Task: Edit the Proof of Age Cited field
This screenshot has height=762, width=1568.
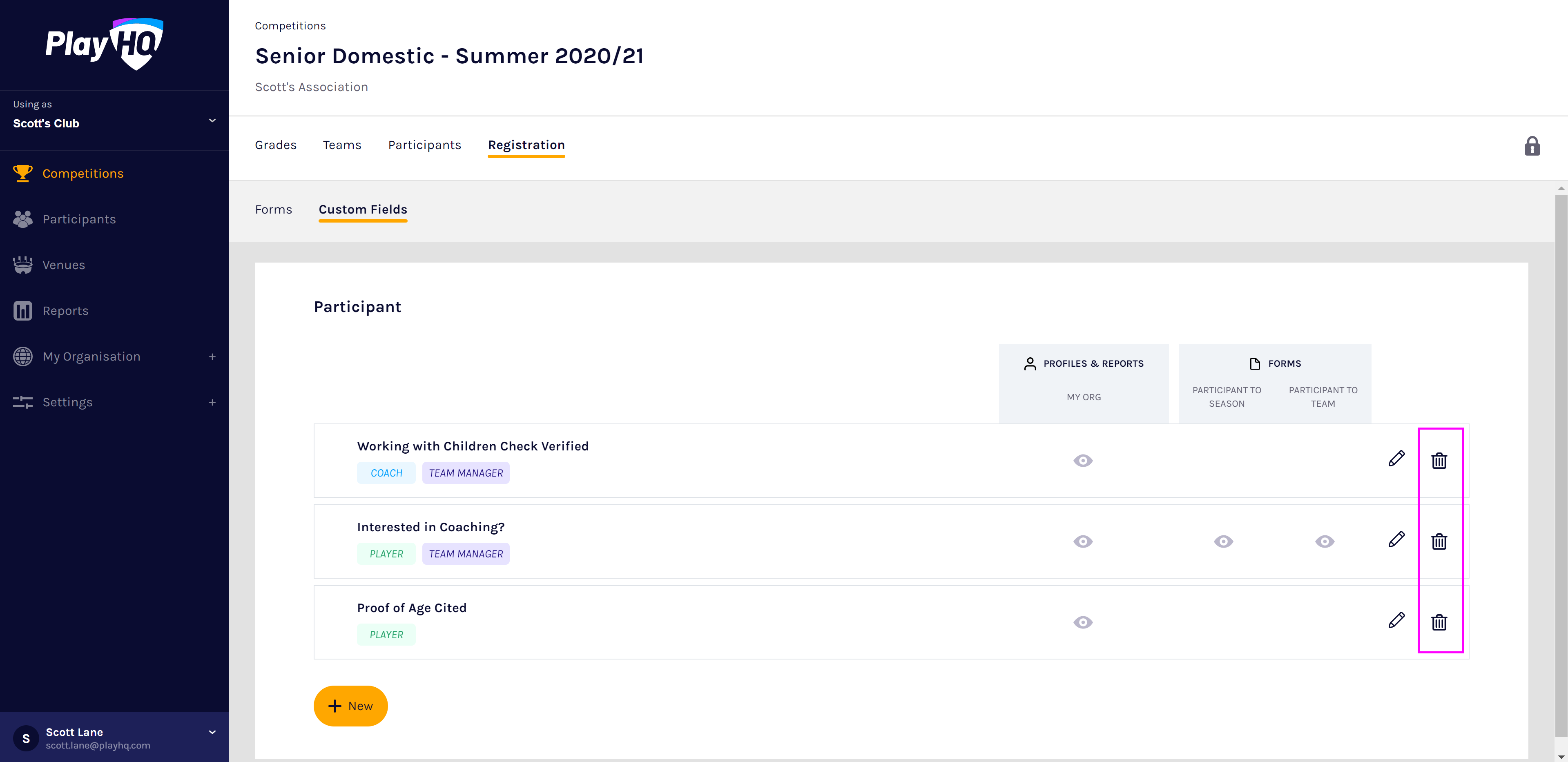Action: (1396, 620)
